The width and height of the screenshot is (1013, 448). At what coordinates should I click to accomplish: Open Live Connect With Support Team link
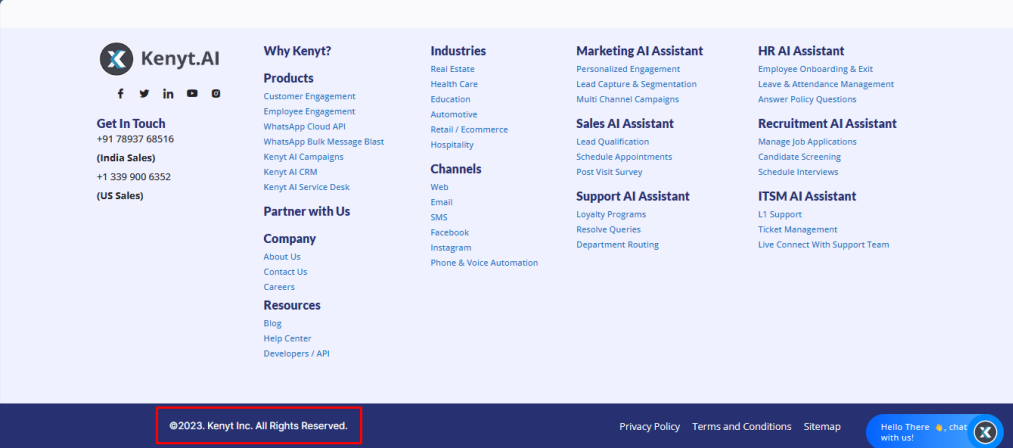(824, 245)
